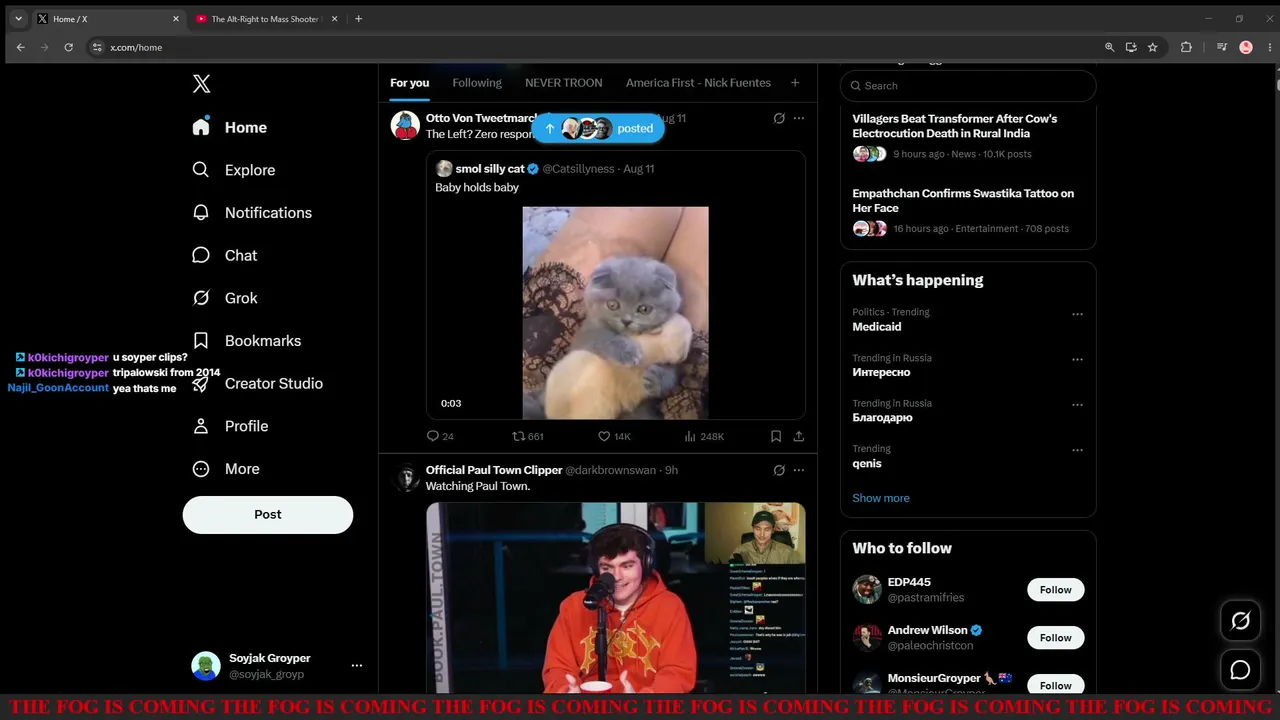Viewport: 1280px width, 720px height.
Task: Open the browser zoom magnifier icon
Action: coord(1109,47)
